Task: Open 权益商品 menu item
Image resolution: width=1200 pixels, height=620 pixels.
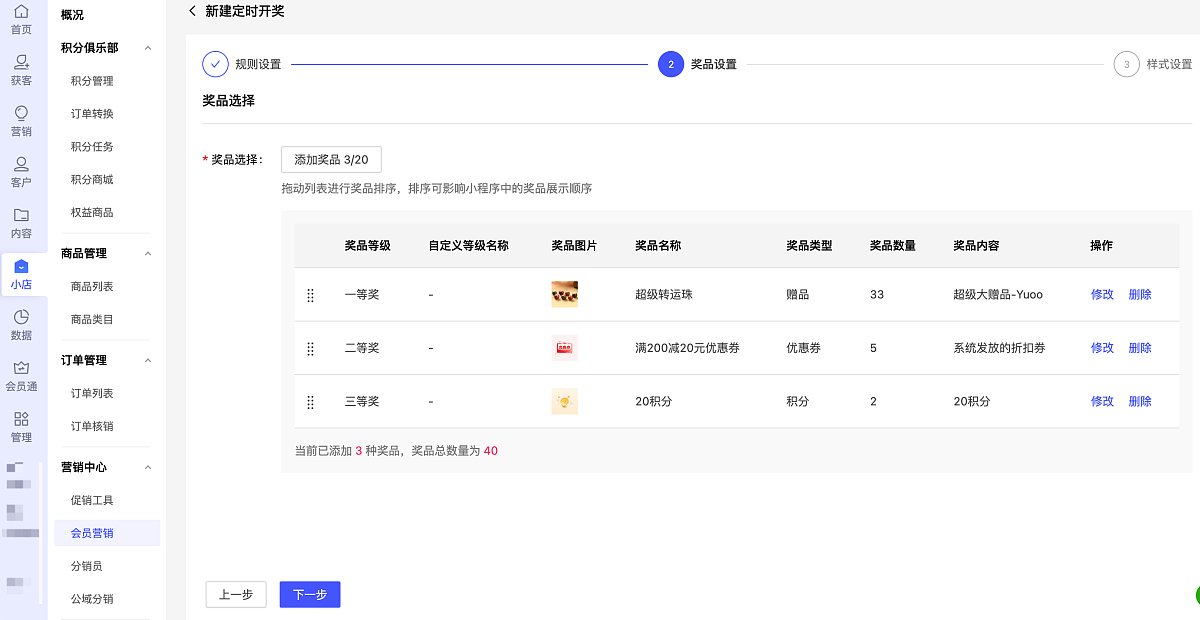Action: [x=92, y=213]
